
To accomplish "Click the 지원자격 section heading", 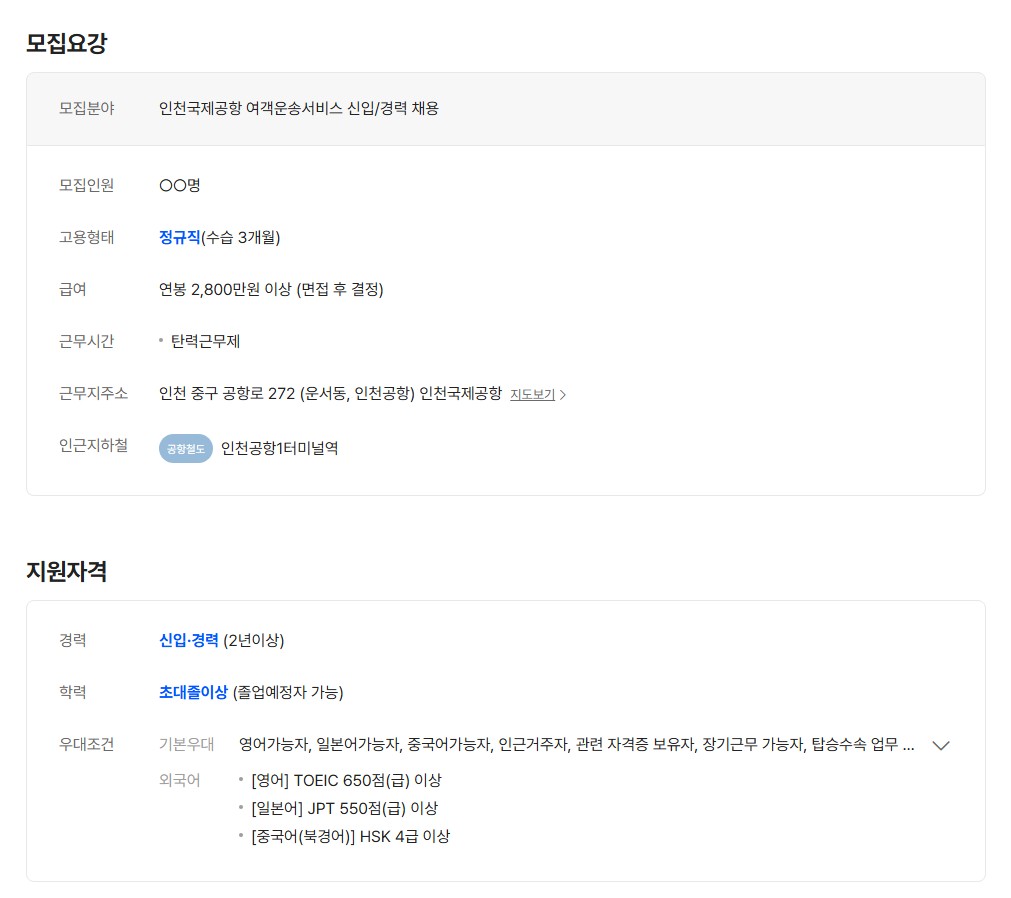I will tap(66, 571).
